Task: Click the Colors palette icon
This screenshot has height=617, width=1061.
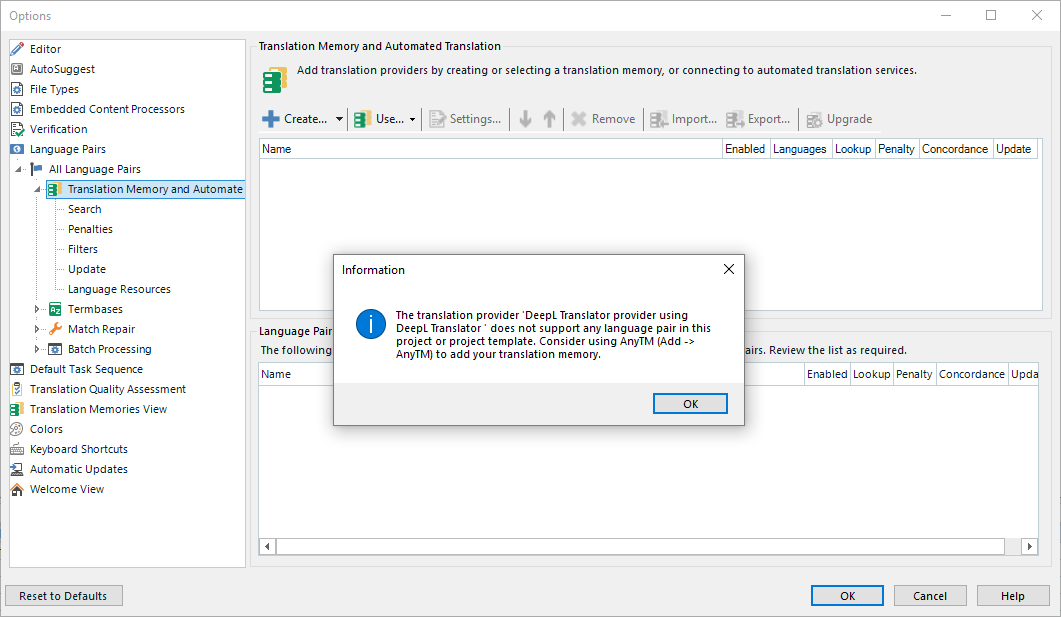Action: pyautogui.click(x=17, y=429)
